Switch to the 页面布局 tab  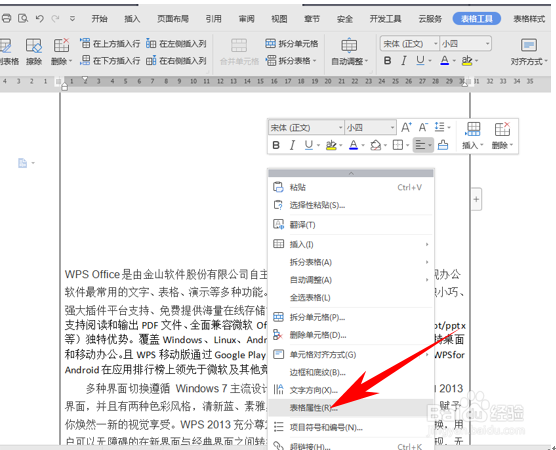click(173, 19)
